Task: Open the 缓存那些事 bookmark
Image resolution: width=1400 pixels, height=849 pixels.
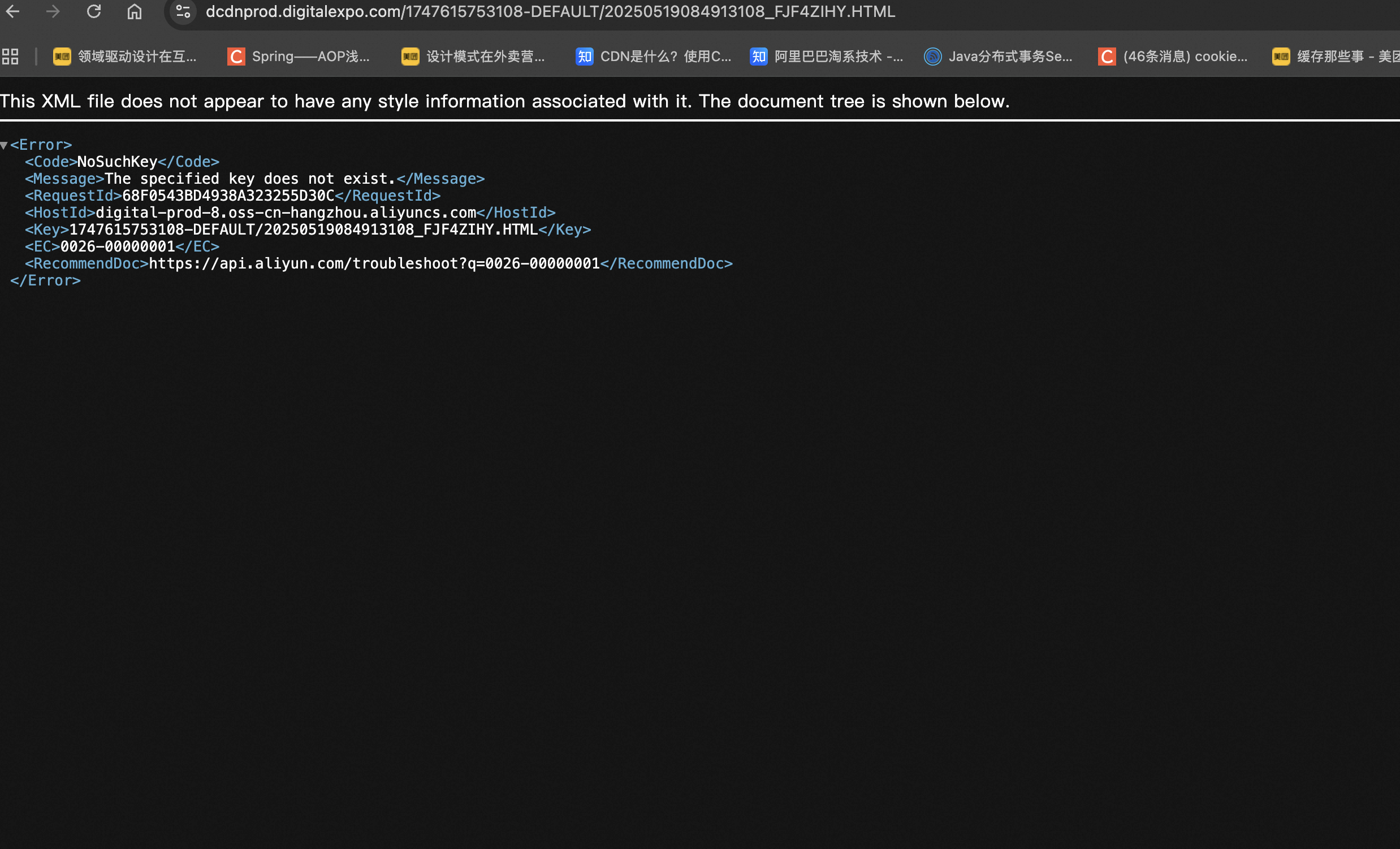Action: point(1335,56)
